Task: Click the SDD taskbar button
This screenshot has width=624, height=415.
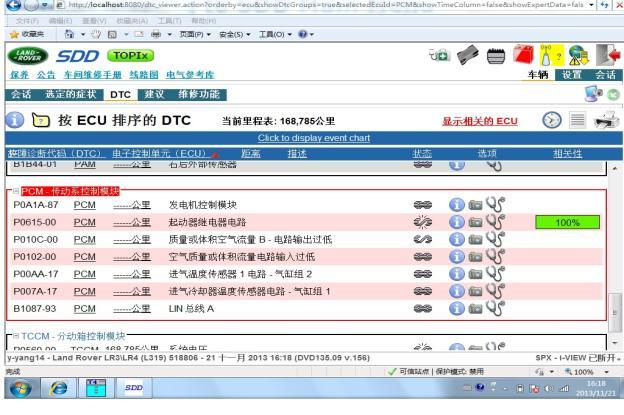Action: click(134, 388)
